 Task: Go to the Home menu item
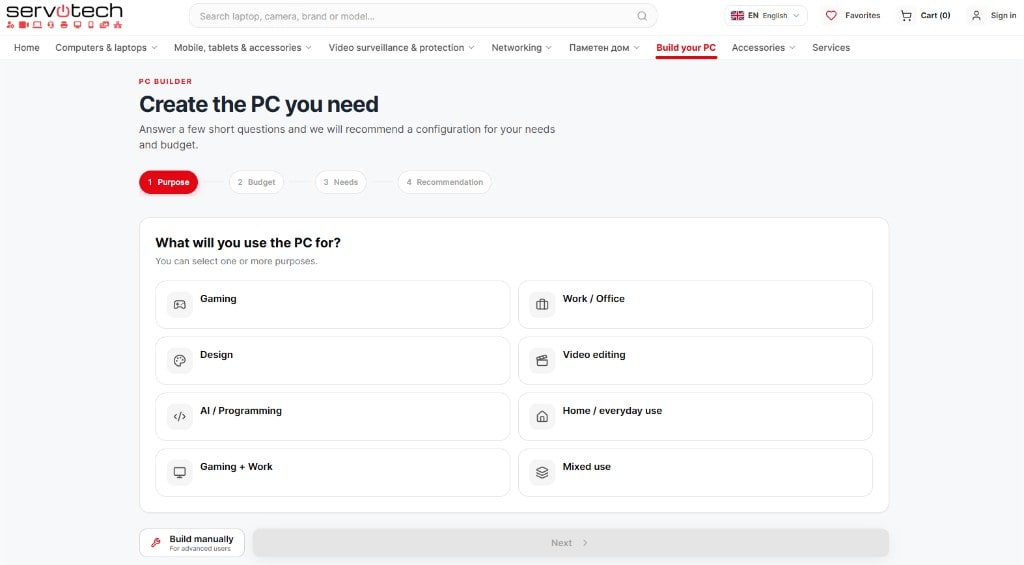click(27, 48)
